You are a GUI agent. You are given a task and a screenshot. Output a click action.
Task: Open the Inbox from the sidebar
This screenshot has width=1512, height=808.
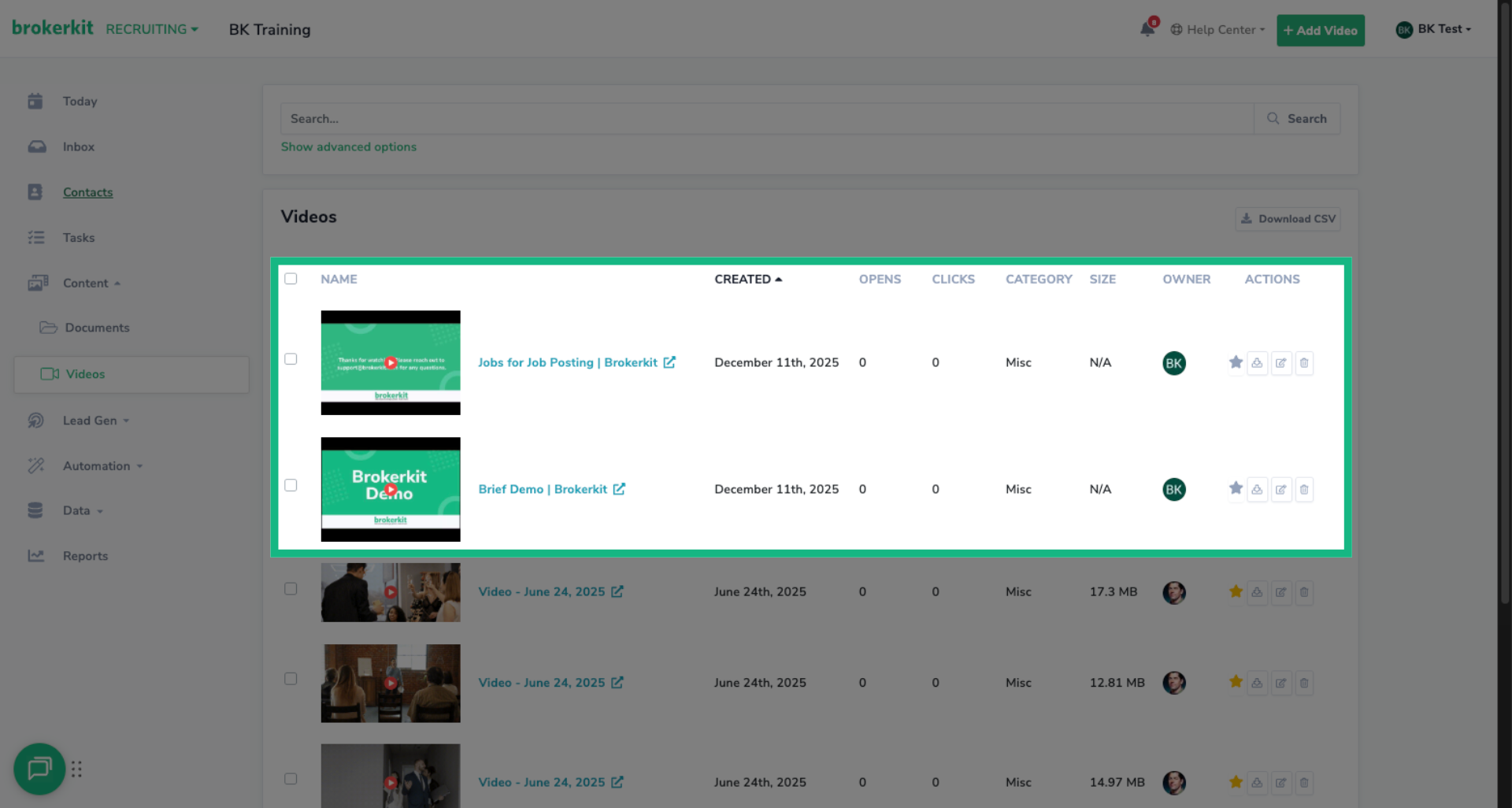point(79,146)
